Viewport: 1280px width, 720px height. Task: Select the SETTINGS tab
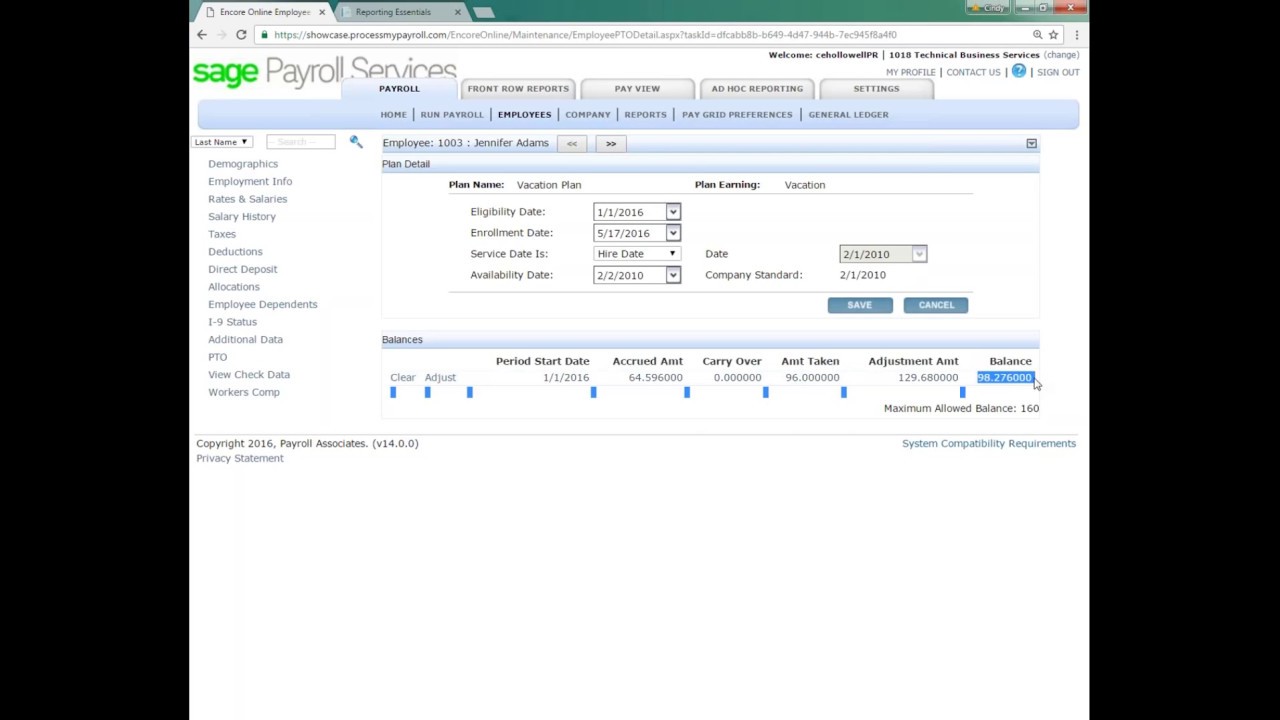point(876,88)
